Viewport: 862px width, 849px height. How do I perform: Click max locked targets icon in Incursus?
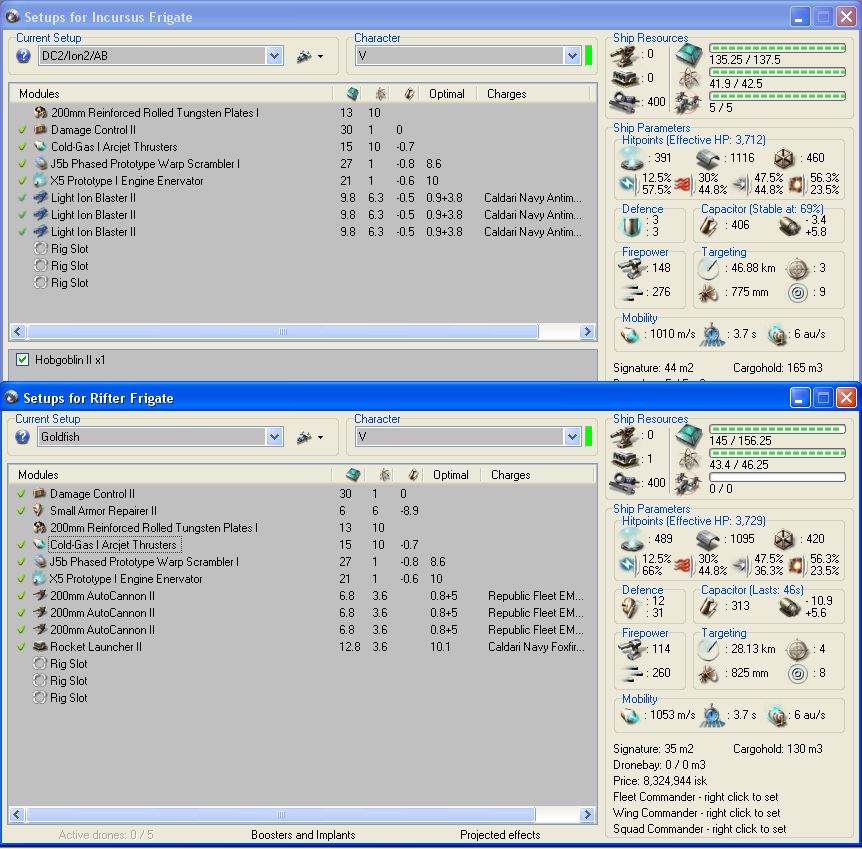(797, 268)
